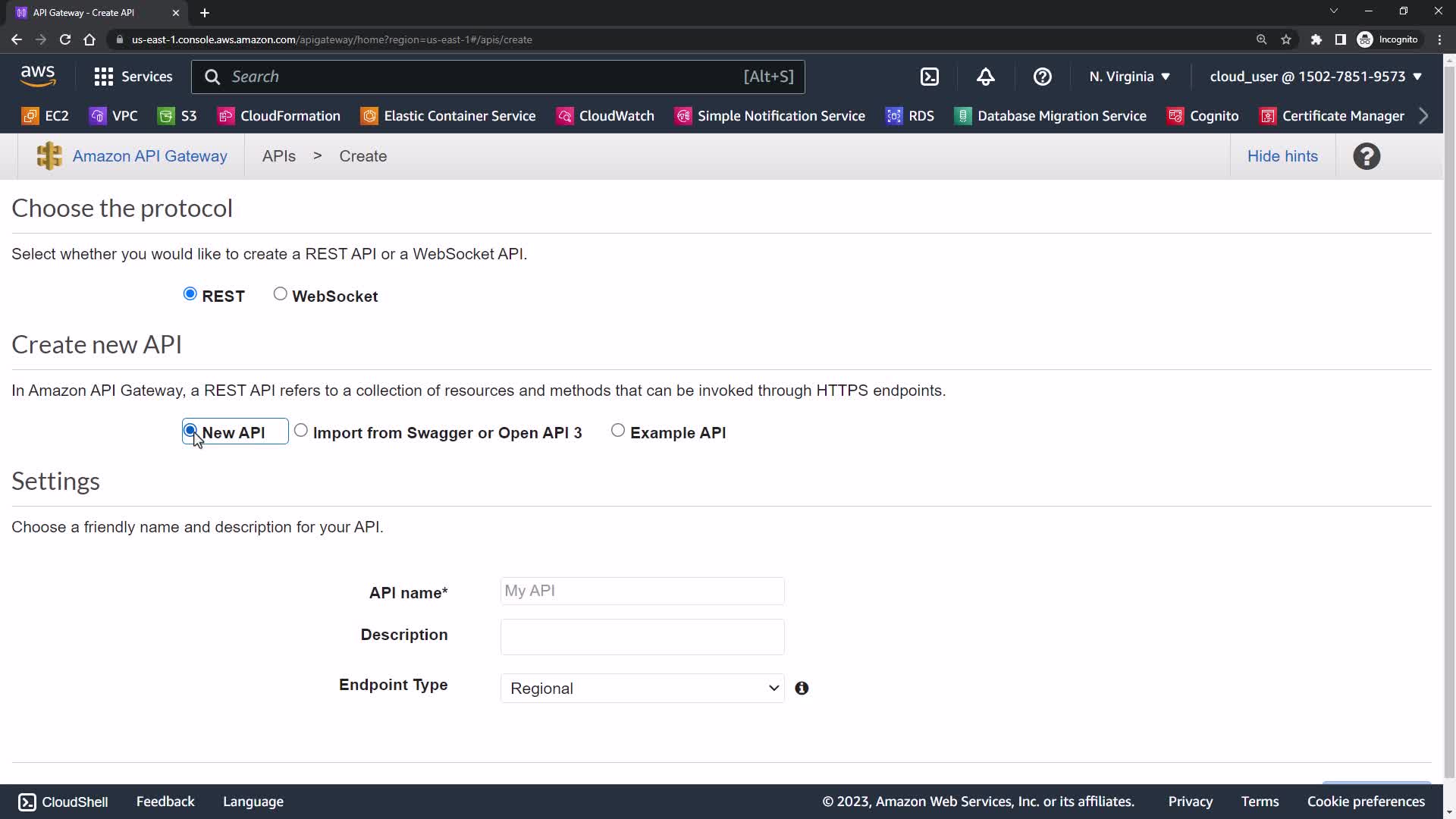The image size is (1456, 819).
Task: Open the EC2 shortcut in favorites bar
Action: click(x=45, y=116)
